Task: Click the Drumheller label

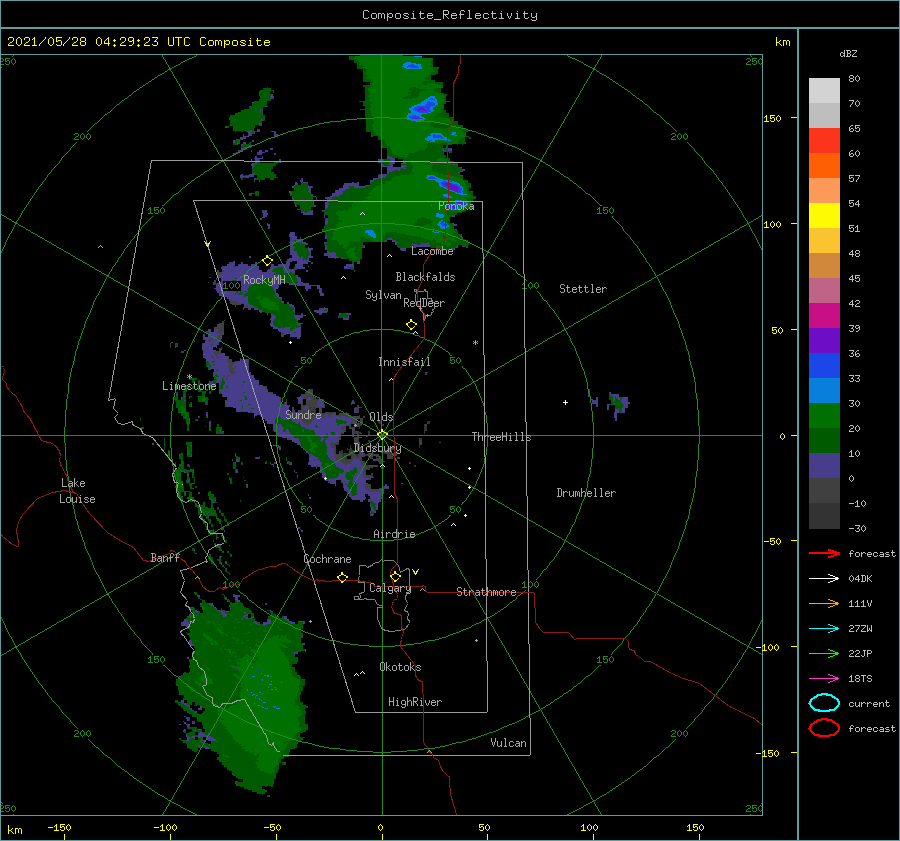Action: click(x=586, y=493)
